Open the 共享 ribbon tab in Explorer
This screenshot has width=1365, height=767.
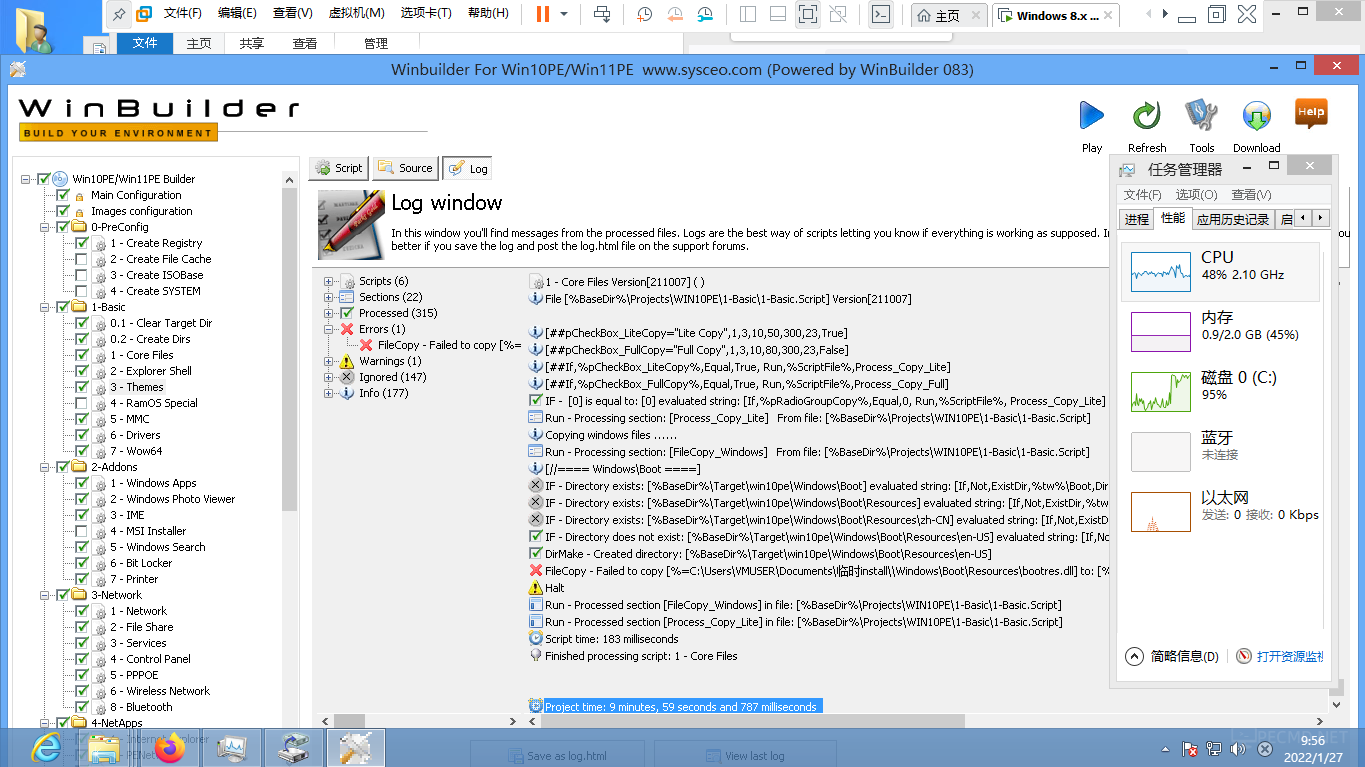point(252,44)
